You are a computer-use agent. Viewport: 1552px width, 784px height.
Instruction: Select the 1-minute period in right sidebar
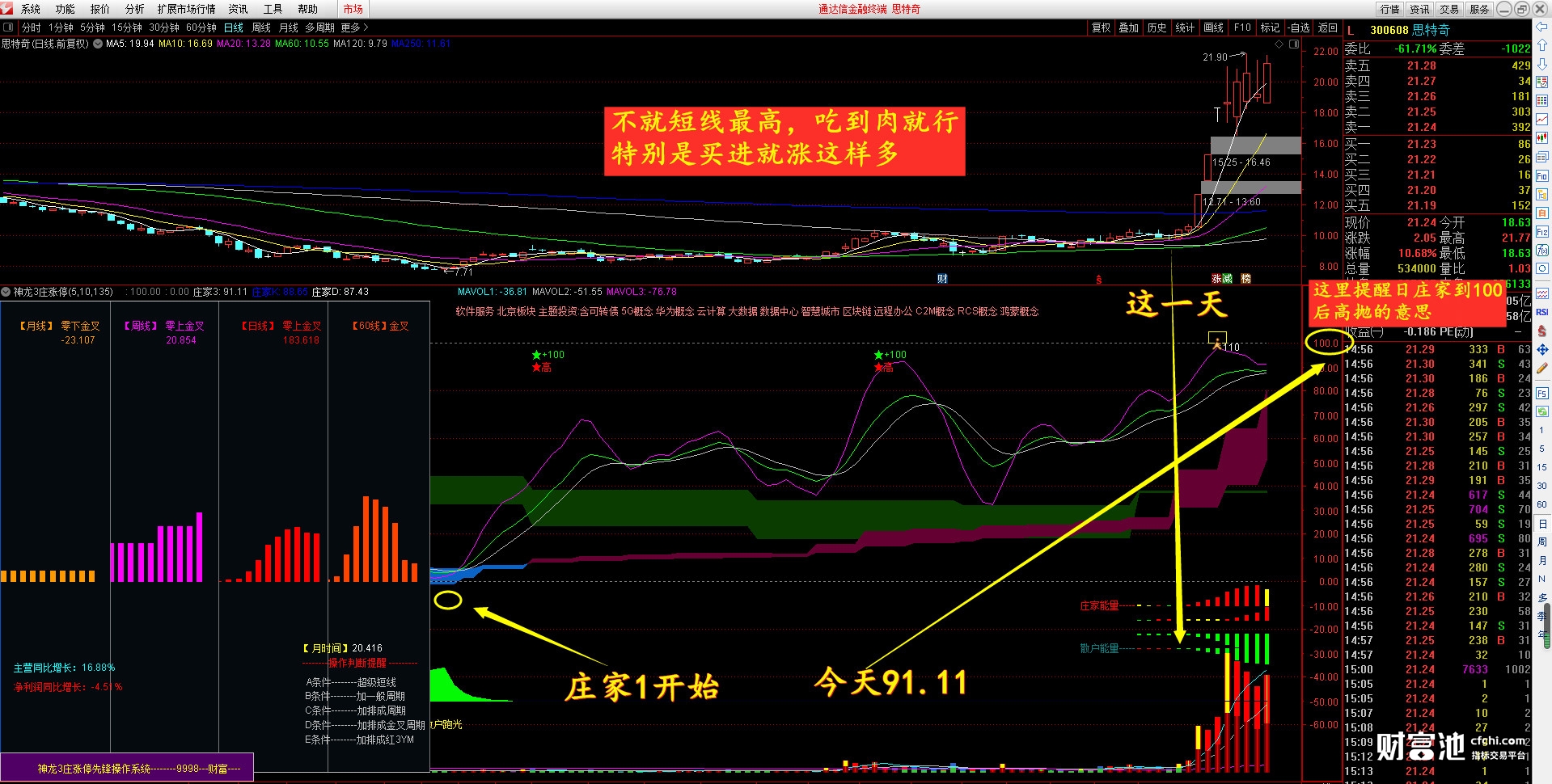[1542, 430]
